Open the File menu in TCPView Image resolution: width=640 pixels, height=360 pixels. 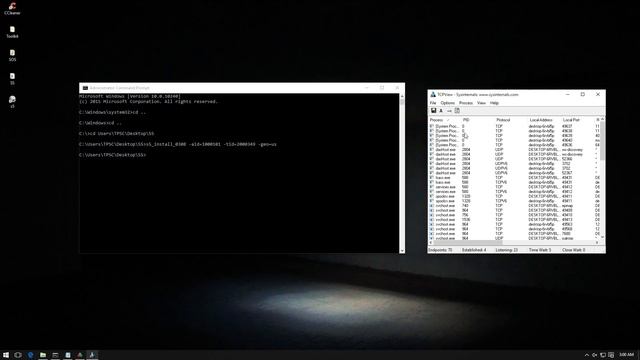(x=433, y=103)
